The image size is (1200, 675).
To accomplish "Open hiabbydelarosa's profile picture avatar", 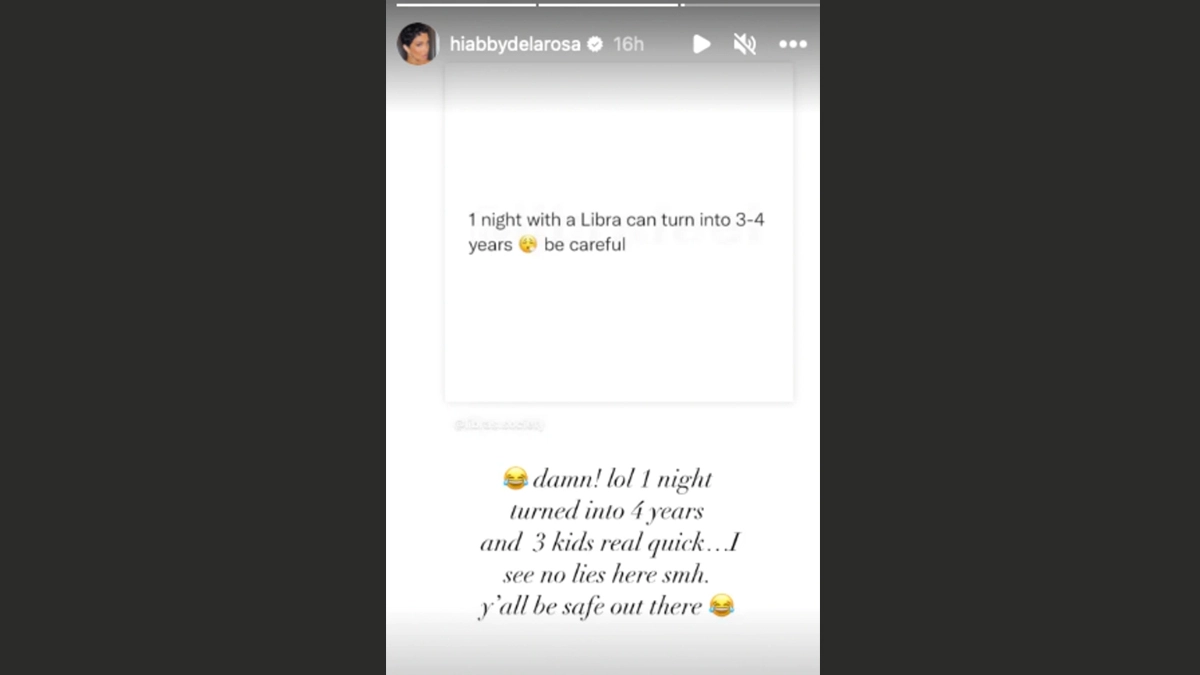I will click(x=417, y=44).
